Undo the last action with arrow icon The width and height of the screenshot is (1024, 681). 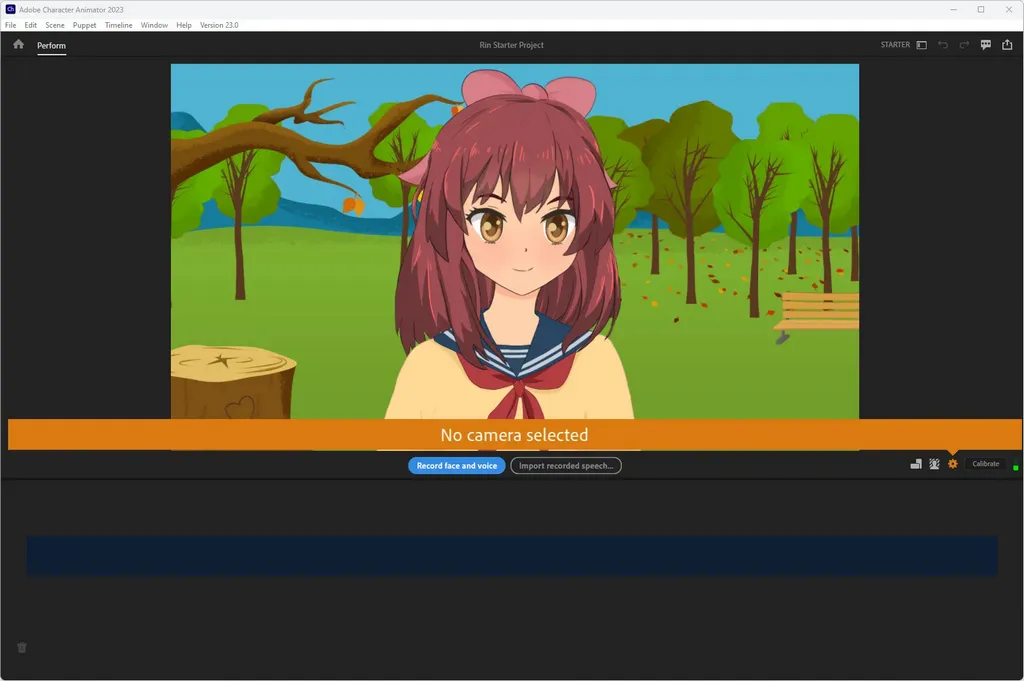942,45
